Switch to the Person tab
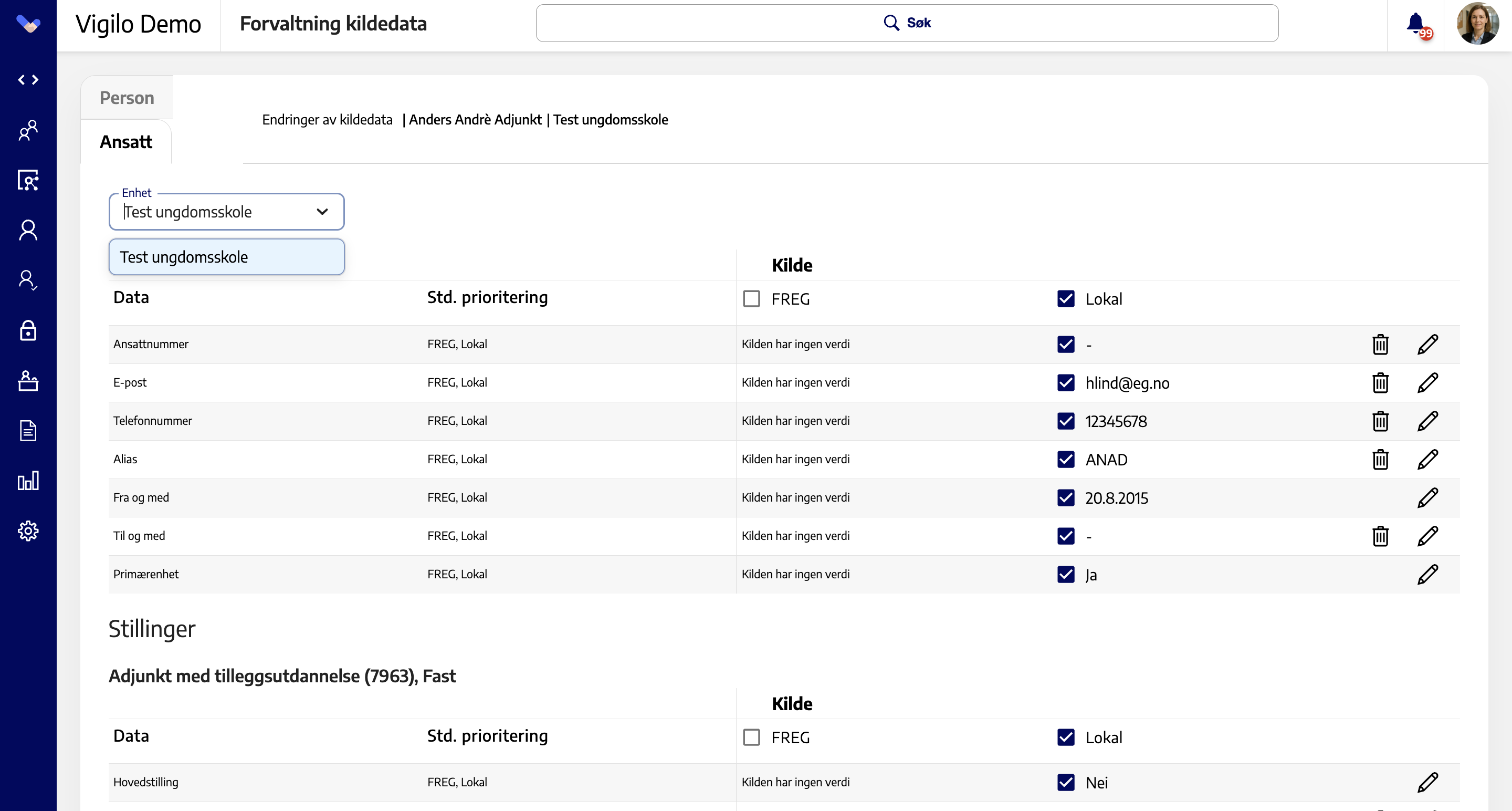 (127, 98)
